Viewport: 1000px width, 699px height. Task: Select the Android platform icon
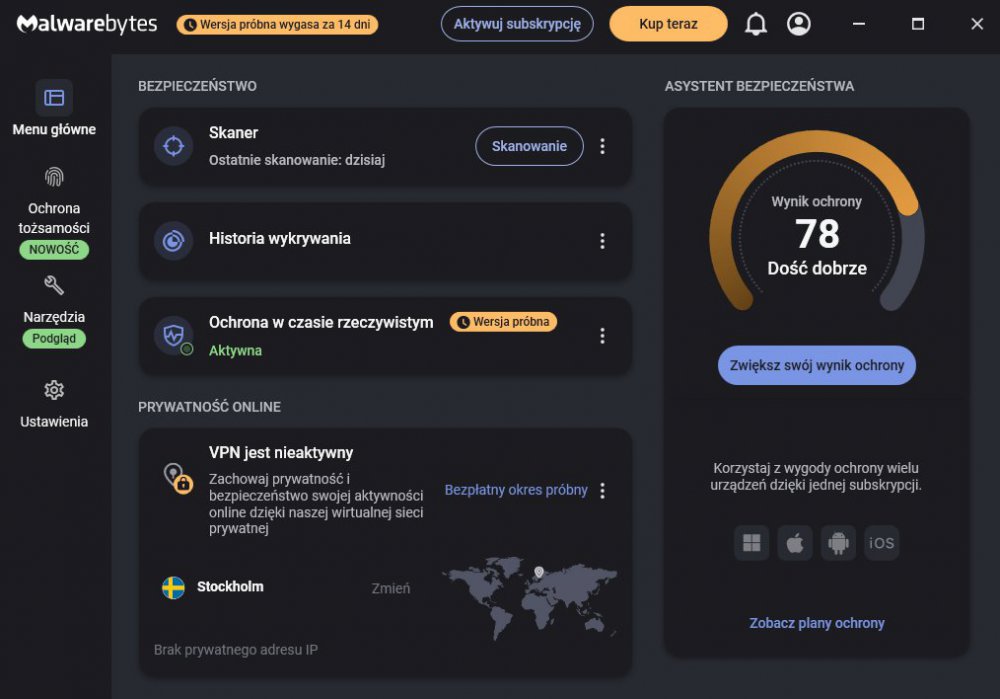coord(838,543)
